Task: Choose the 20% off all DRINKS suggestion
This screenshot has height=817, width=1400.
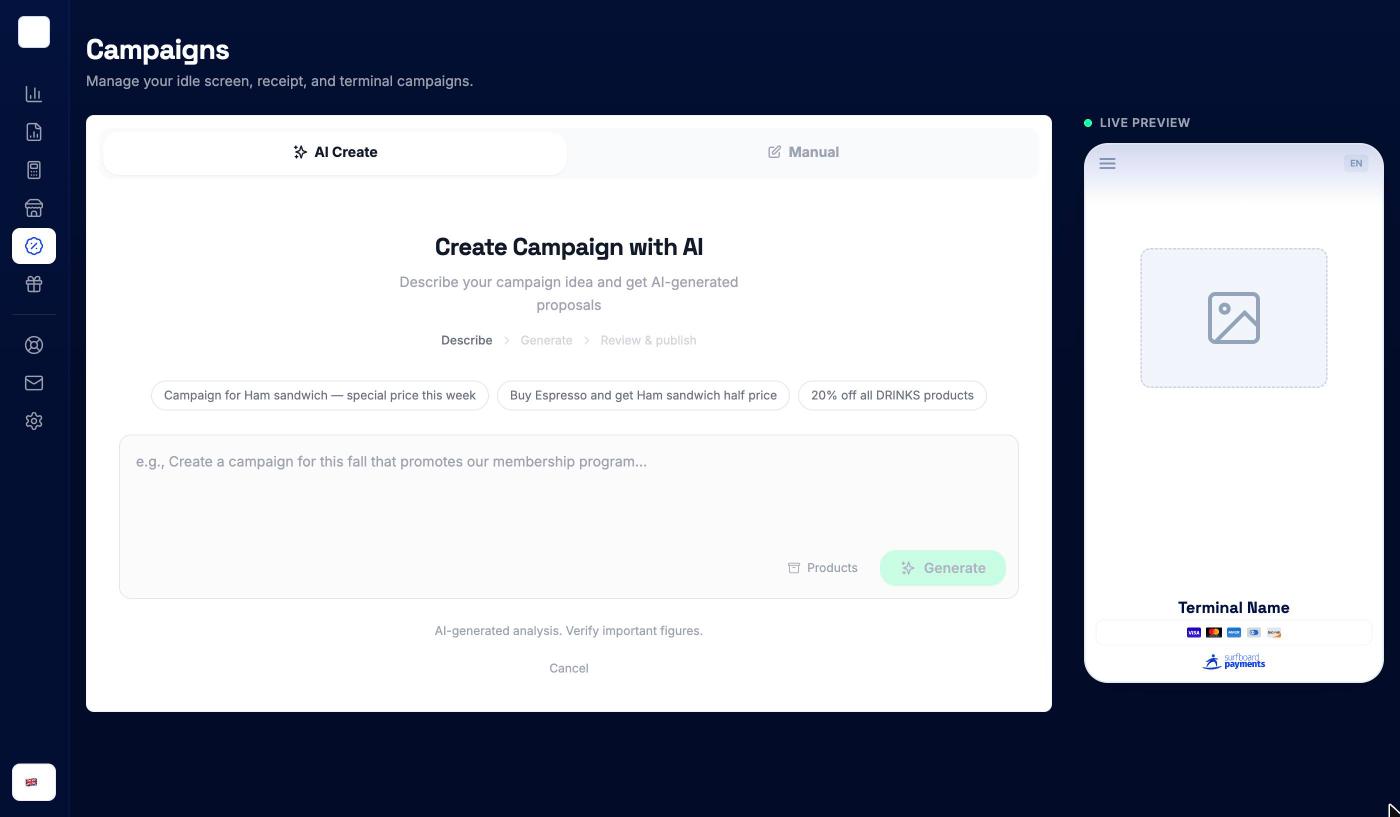Action: point(892,395)
